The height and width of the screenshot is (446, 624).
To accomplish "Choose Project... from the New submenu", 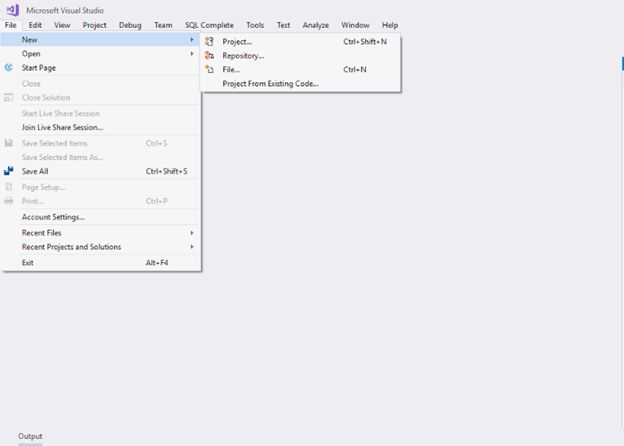I will 301,41.
